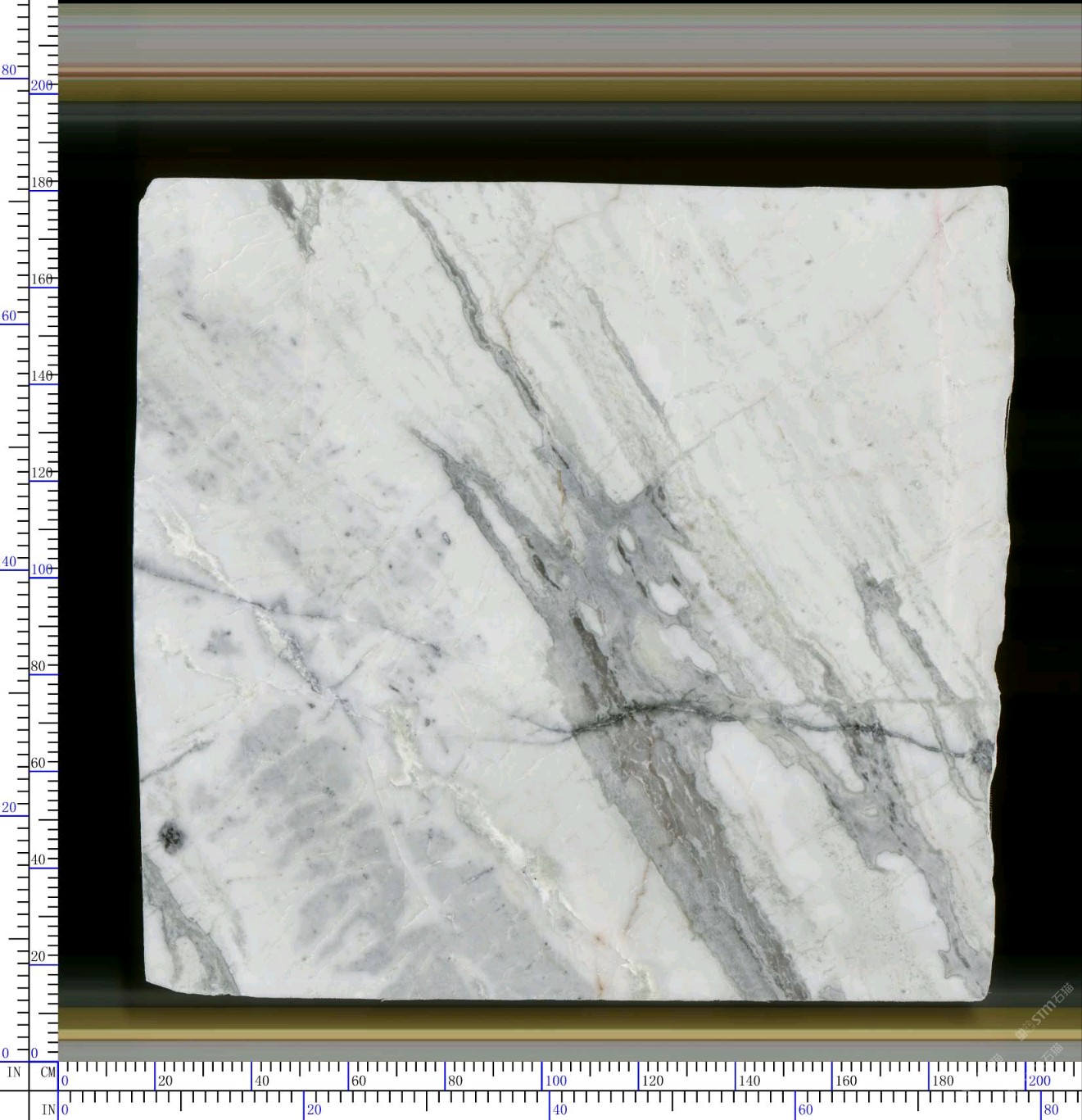Click the CM unit label in the corner
Image resolution: width=1082 pixels, height=1120 pixels.
48,1072
